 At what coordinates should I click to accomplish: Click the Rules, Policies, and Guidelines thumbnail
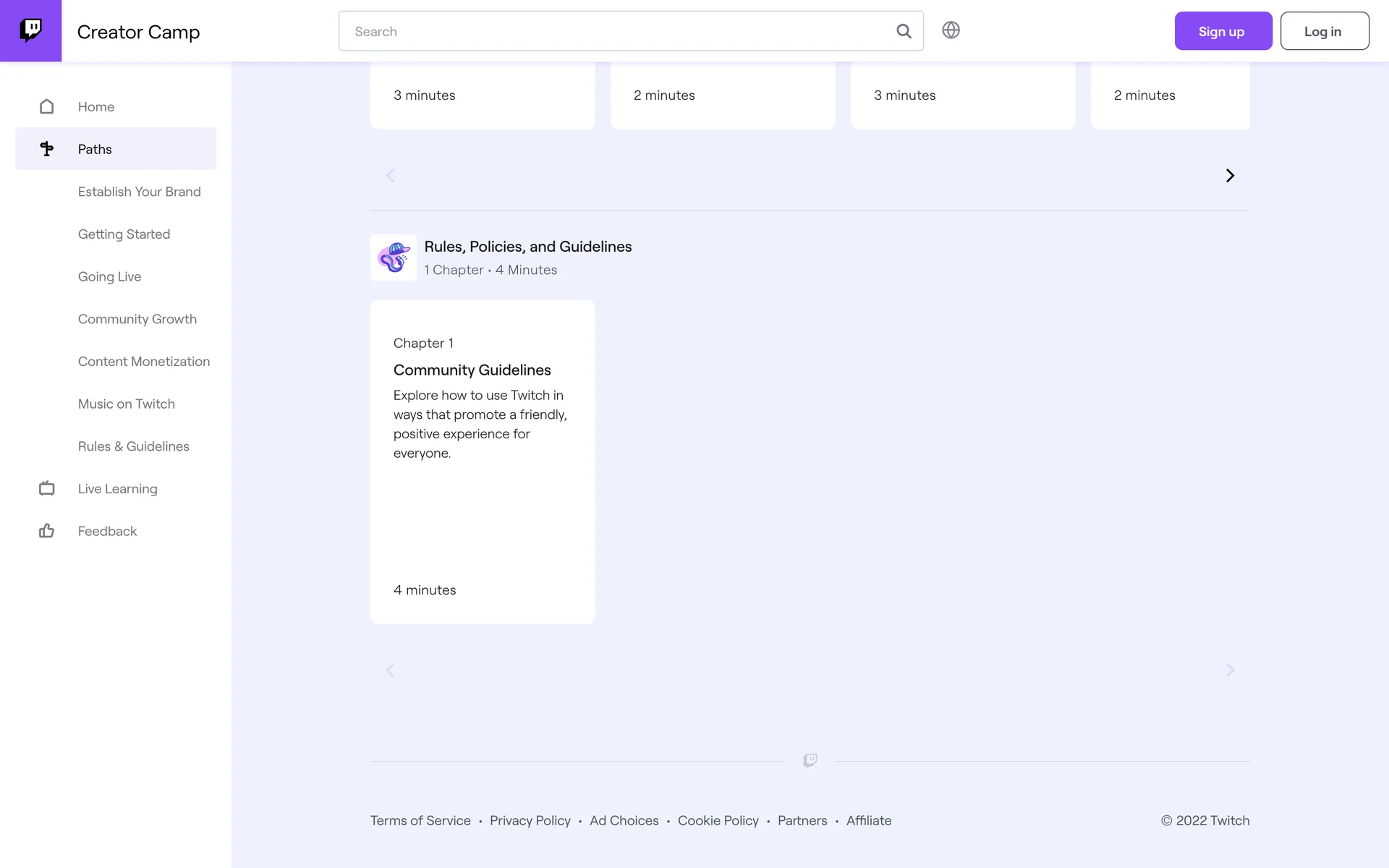(x=393, y=258)
